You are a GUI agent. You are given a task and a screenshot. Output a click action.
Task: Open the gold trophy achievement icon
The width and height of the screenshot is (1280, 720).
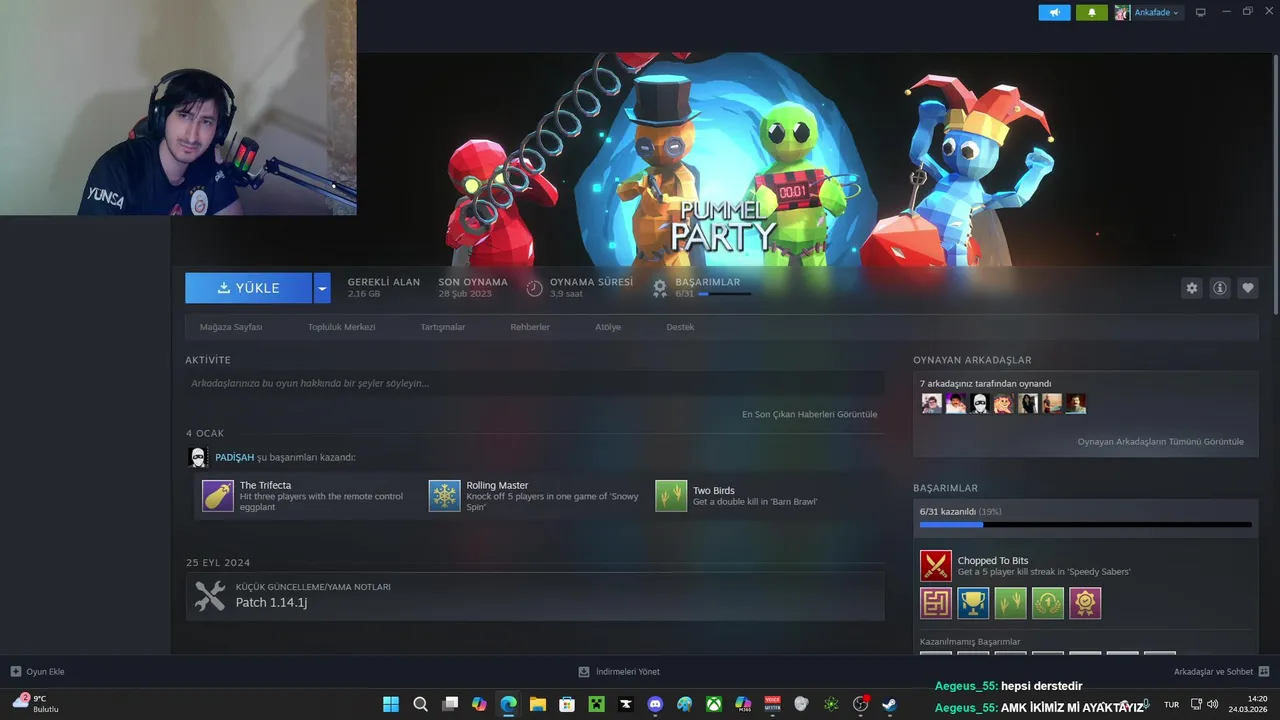pyautogui.click(x=973, y=603)
